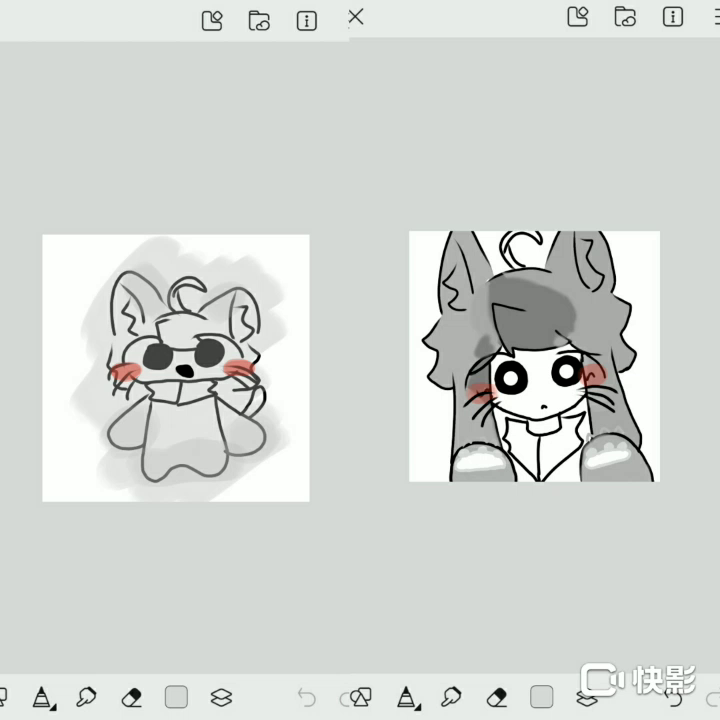Choose the eraser tool in left toolbar
This screenshot has width=720, height=720.
tap(131, 697)
